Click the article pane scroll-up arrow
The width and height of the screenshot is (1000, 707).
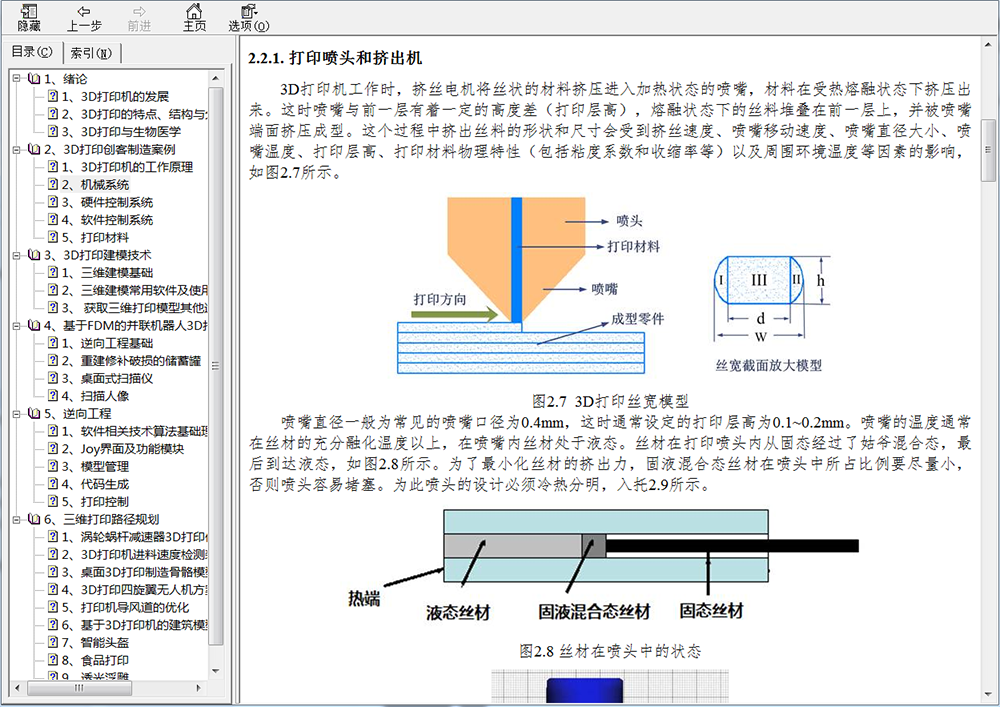pos(989,45)
